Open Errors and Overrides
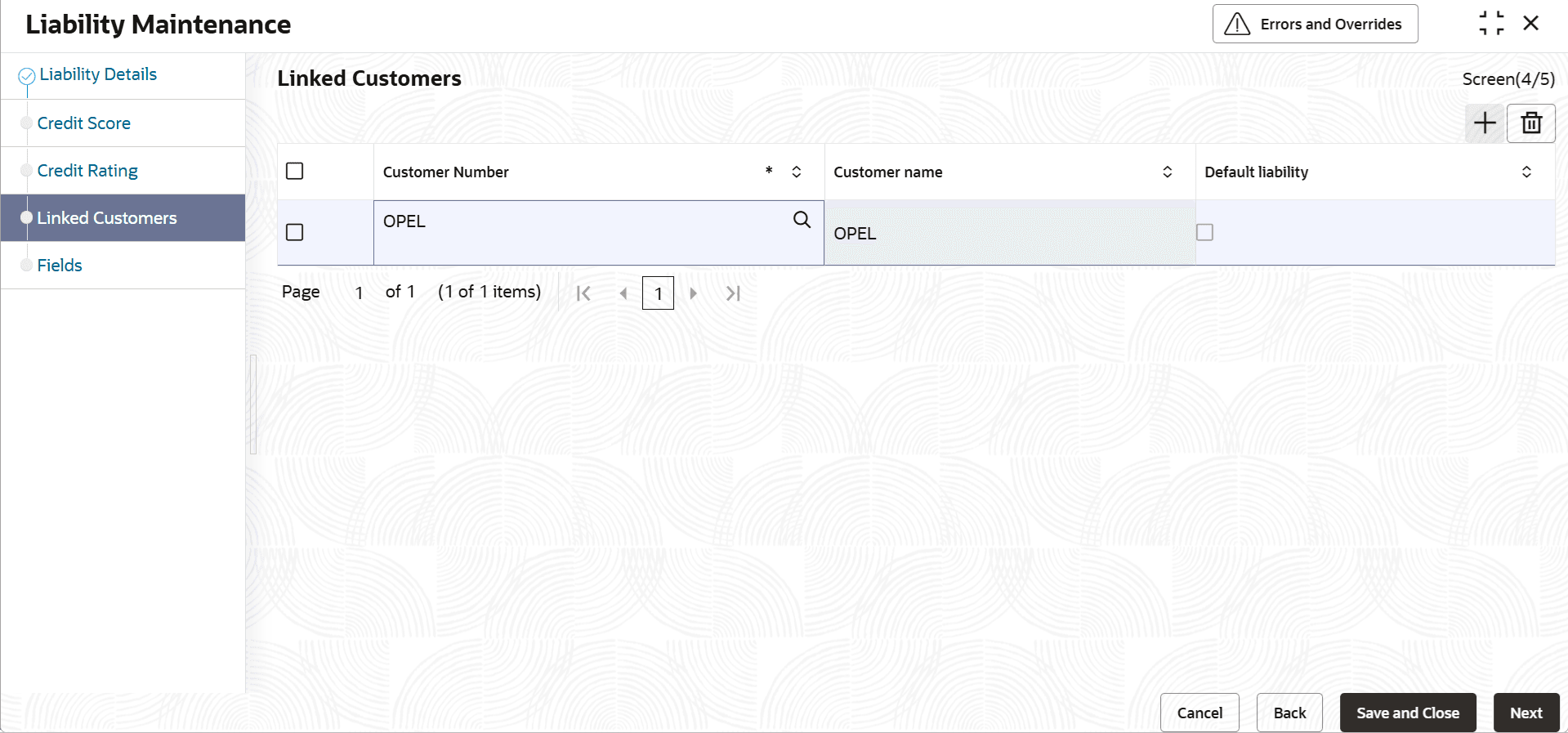Viewport: 1568px width, 733px height. (1315, 25)
